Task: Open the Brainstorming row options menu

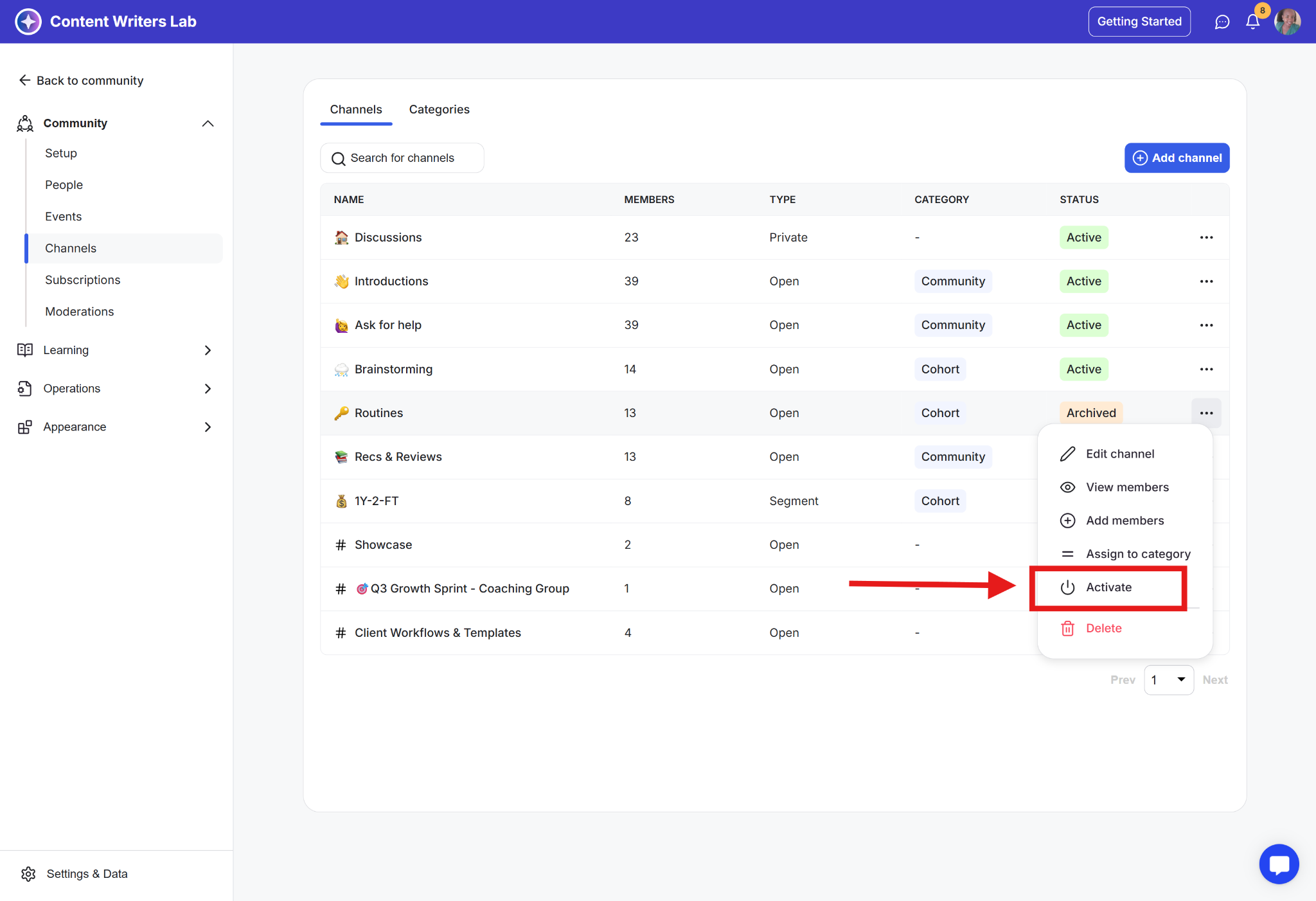Action: pyautogui.click(x=1206, y=370)
